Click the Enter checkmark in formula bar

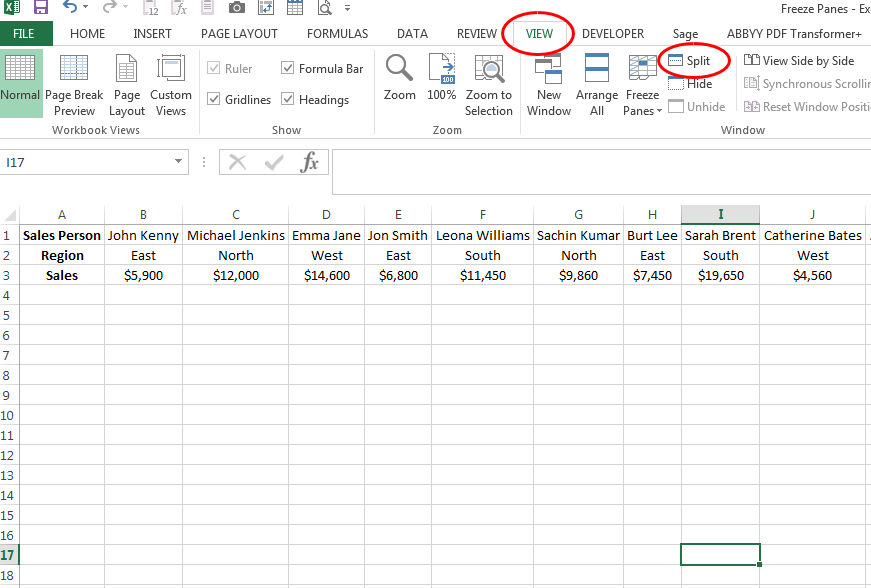(x=274, y=163)
